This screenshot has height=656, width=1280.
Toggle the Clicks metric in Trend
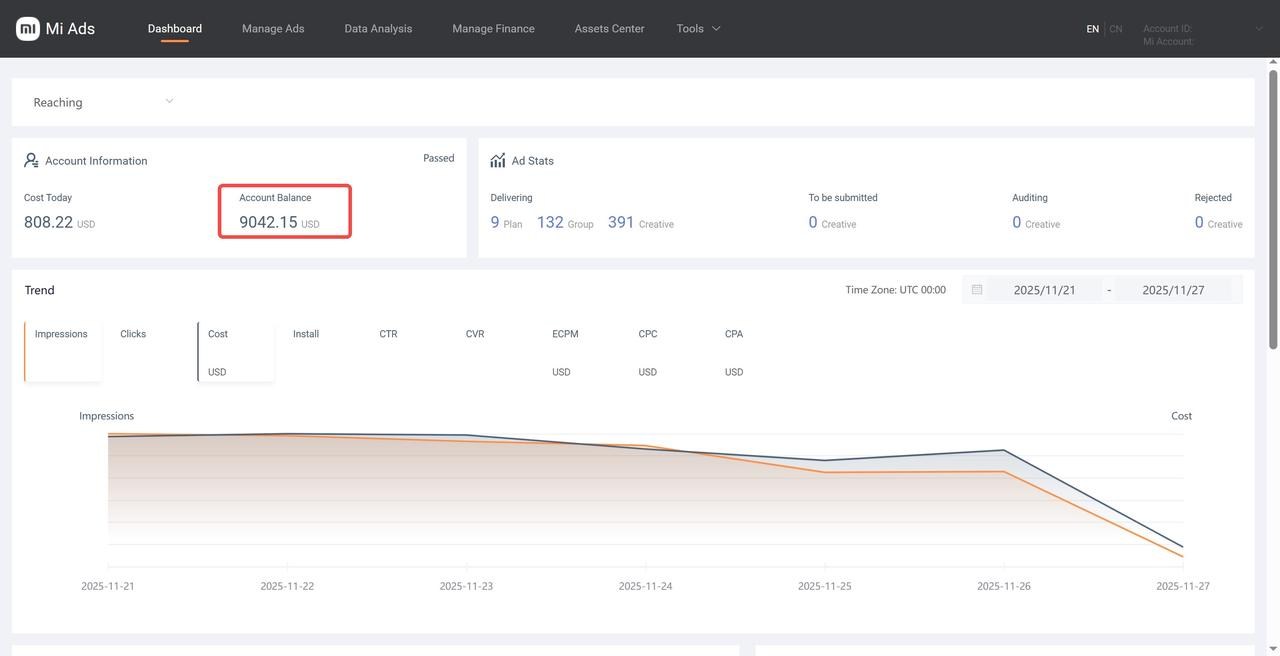(133, 334)
